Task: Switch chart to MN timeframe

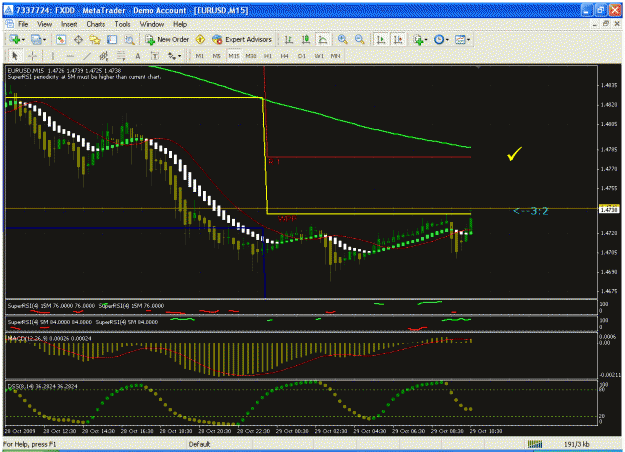Action: coord(336,56)
